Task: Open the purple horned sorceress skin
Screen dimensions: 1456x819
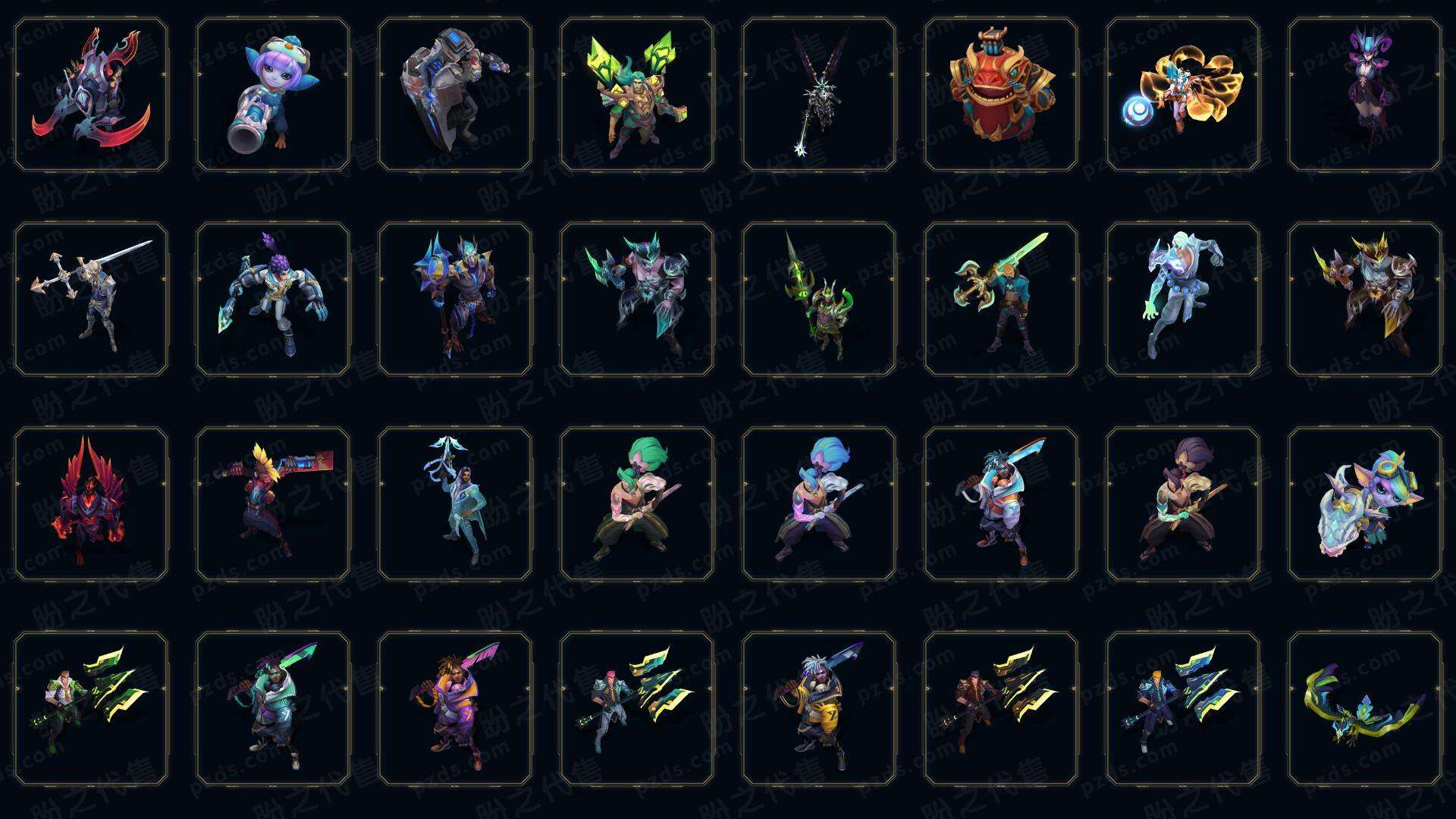Action: point(1365,95)
